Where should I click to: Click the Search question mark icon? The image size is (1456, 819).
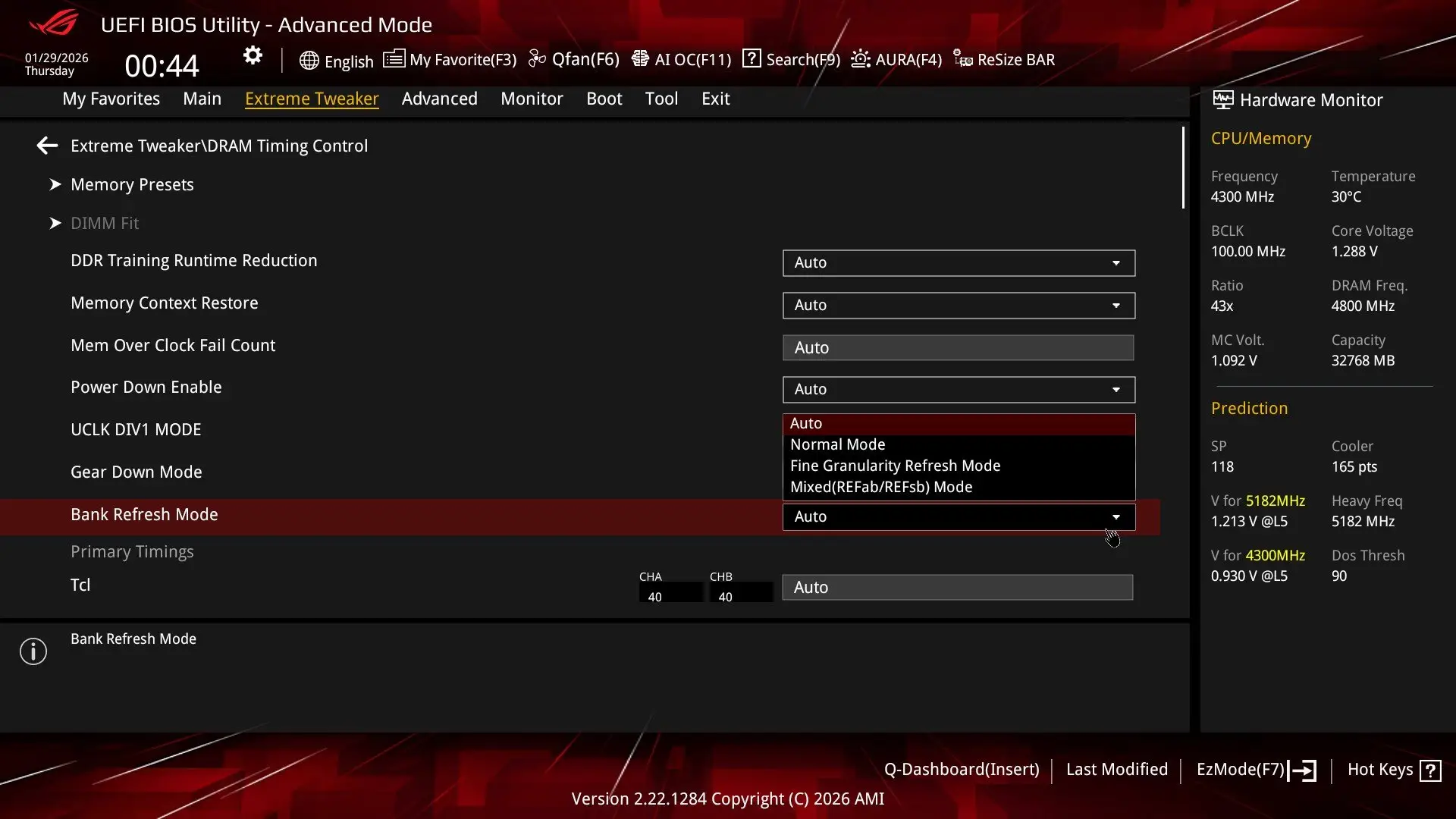tap(751, 58)
